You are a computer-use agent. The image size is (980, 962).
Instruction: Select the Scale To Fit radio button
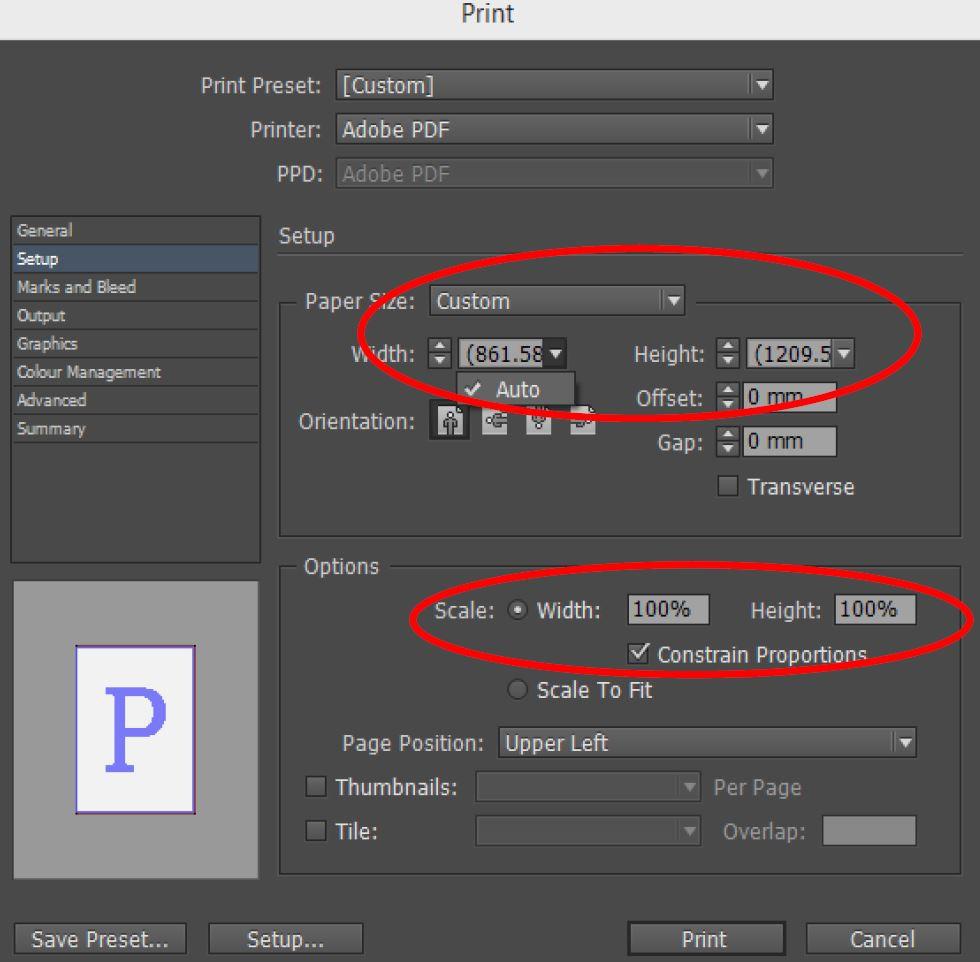coord(518,689)
